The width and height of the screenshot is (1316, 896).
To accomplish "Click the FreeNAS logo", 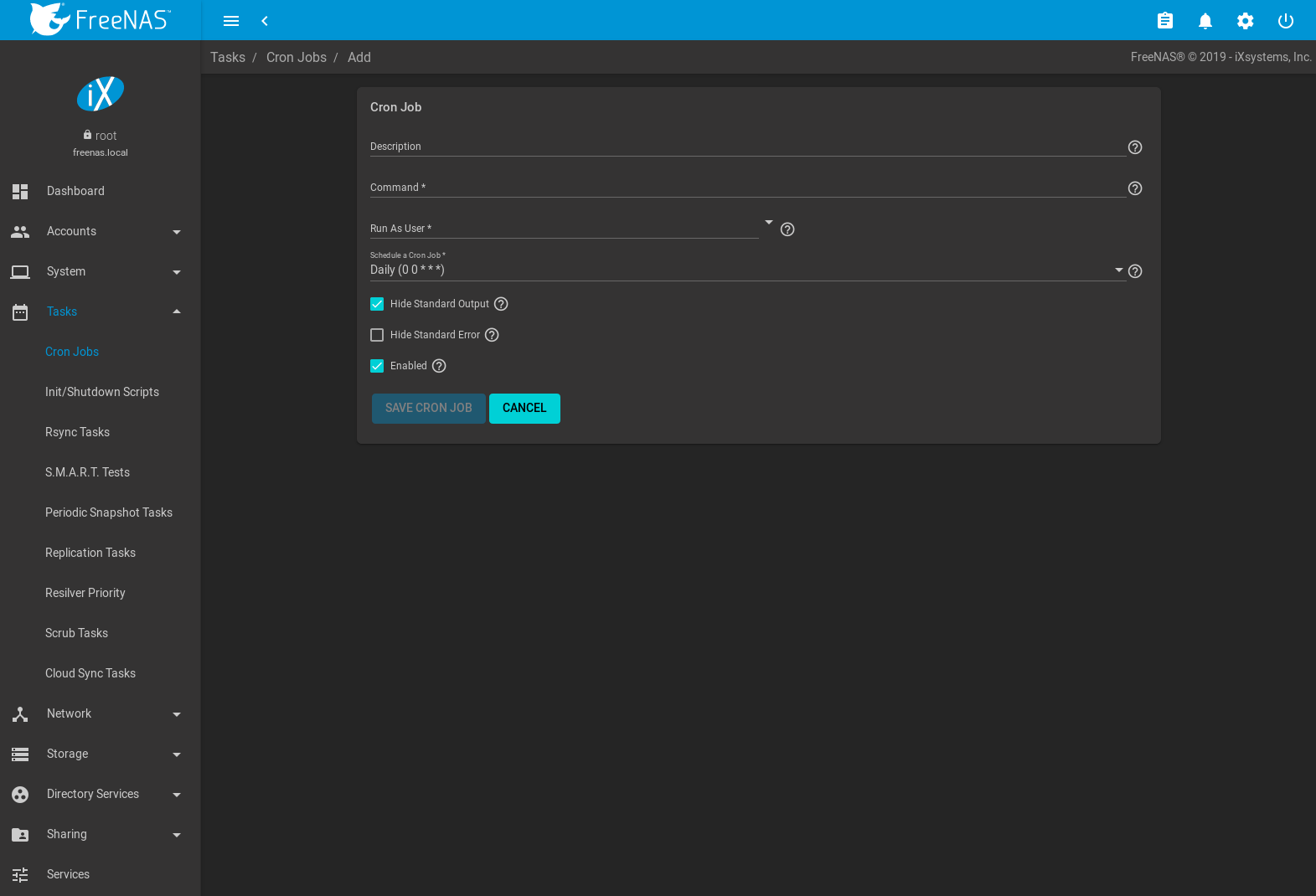I will (x=100, y=19).
